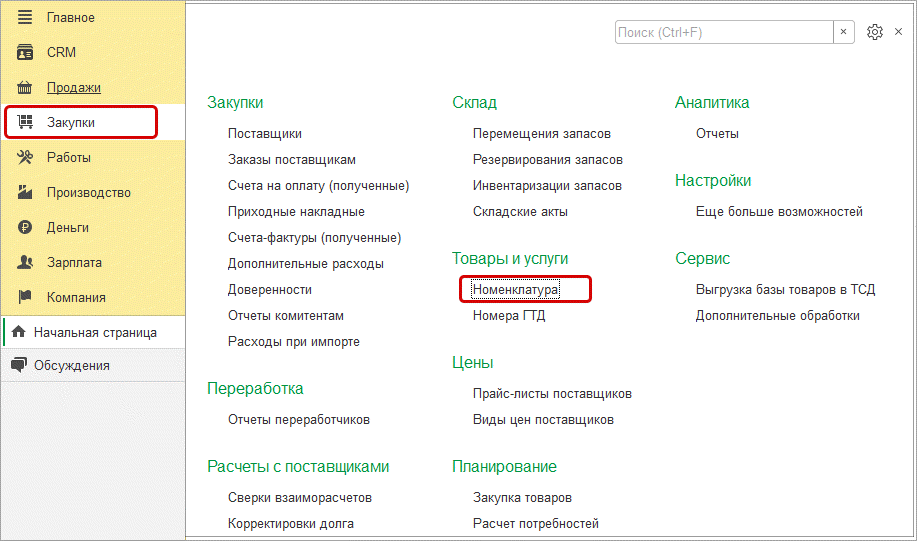The width and height of the screenshot is (917, 541).
Task: Open Расчет потребностей
Action: click(x=536, y=523)
